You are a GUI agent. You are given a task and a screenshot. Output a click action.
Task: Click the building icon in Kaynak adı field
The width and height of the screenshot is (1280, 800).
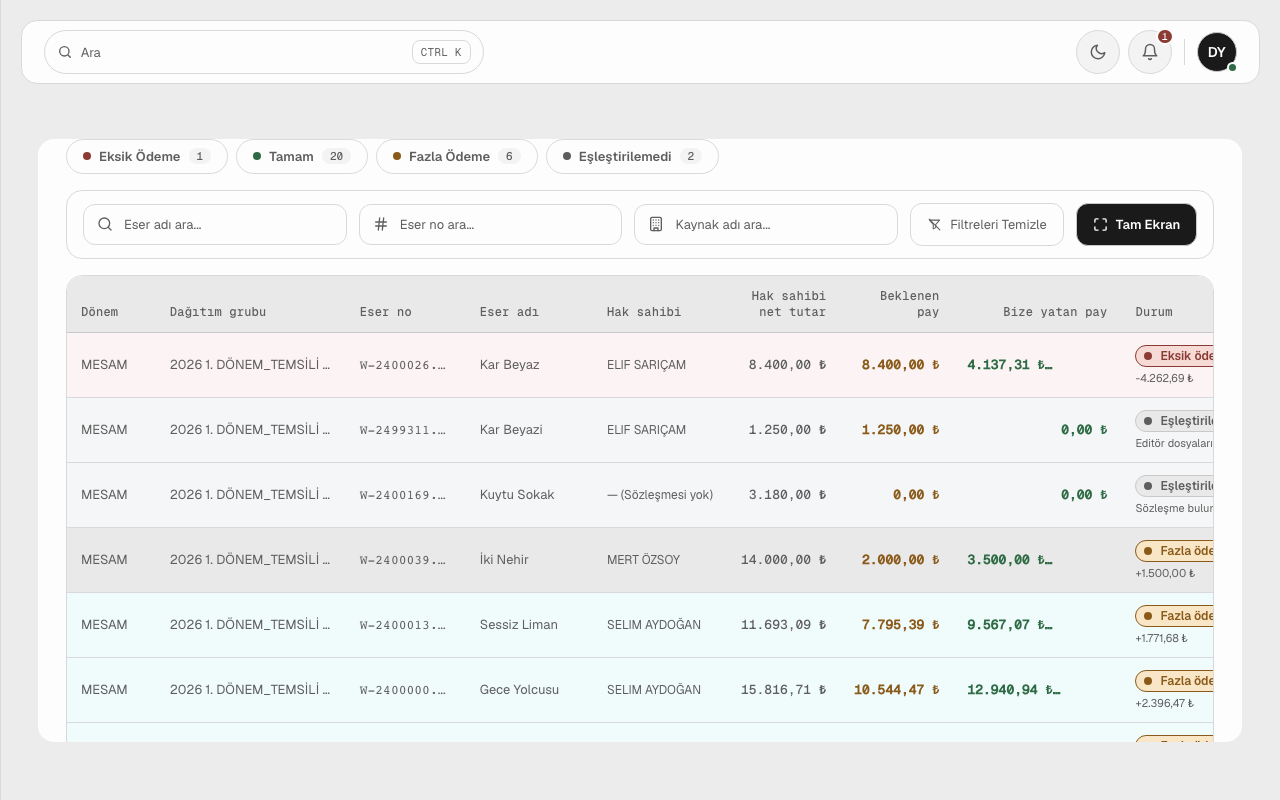656,224
